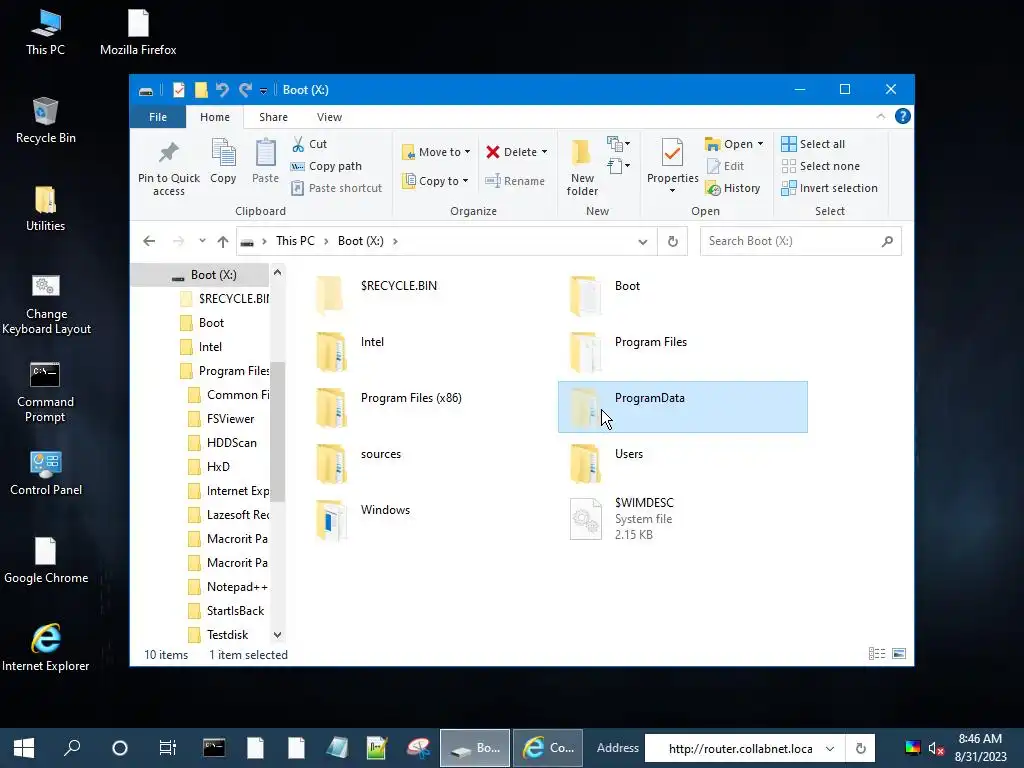Click the History icon
This screenshot has width=1024, height=768.
(x=713, y=188)
